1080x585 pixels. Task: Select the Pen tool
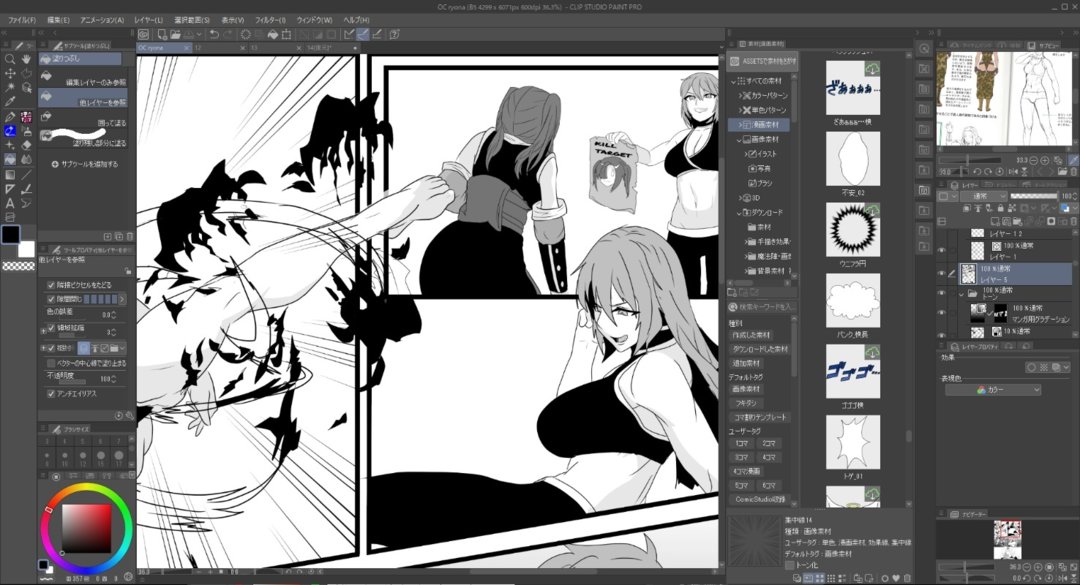(10, 117)
